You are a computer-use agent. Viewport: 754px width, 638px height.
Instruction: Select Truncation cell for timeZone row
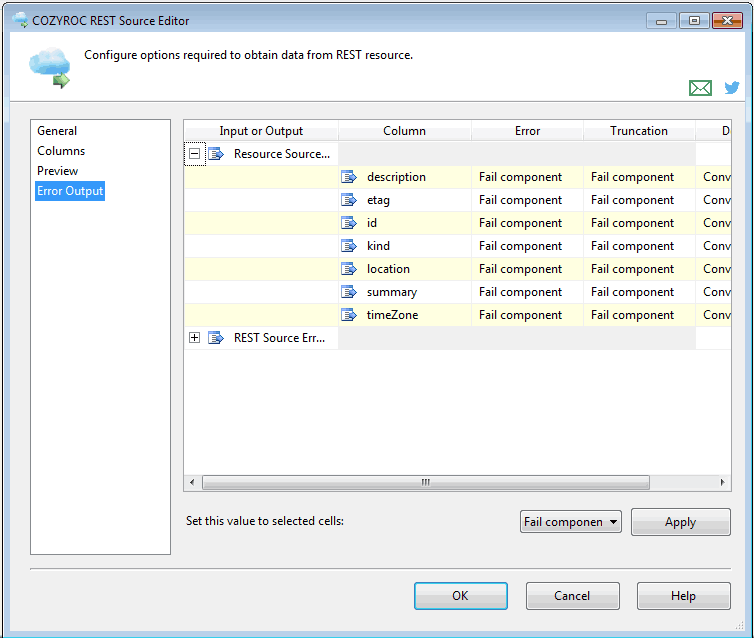pos(639,315)
